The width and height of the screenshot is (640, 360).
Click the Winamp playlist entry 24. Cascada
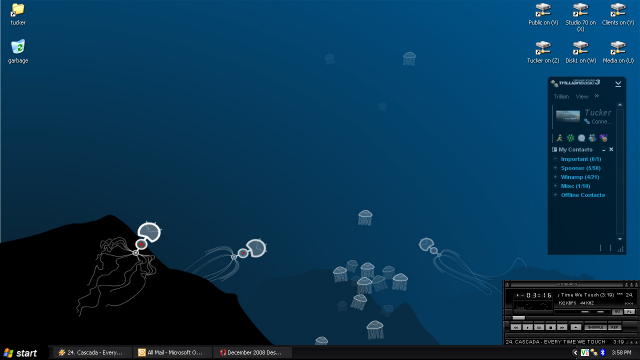pyautogui.click(x=565, y=342)
